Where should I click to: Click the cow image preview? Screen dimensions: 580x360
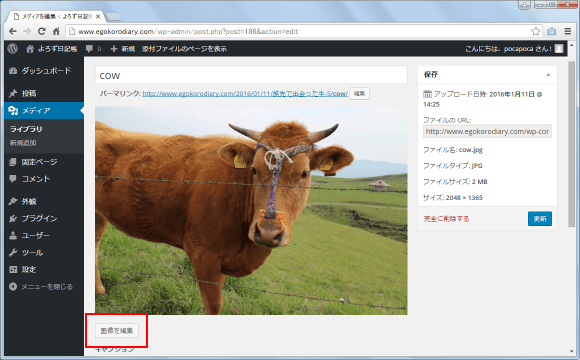[251, 211]
